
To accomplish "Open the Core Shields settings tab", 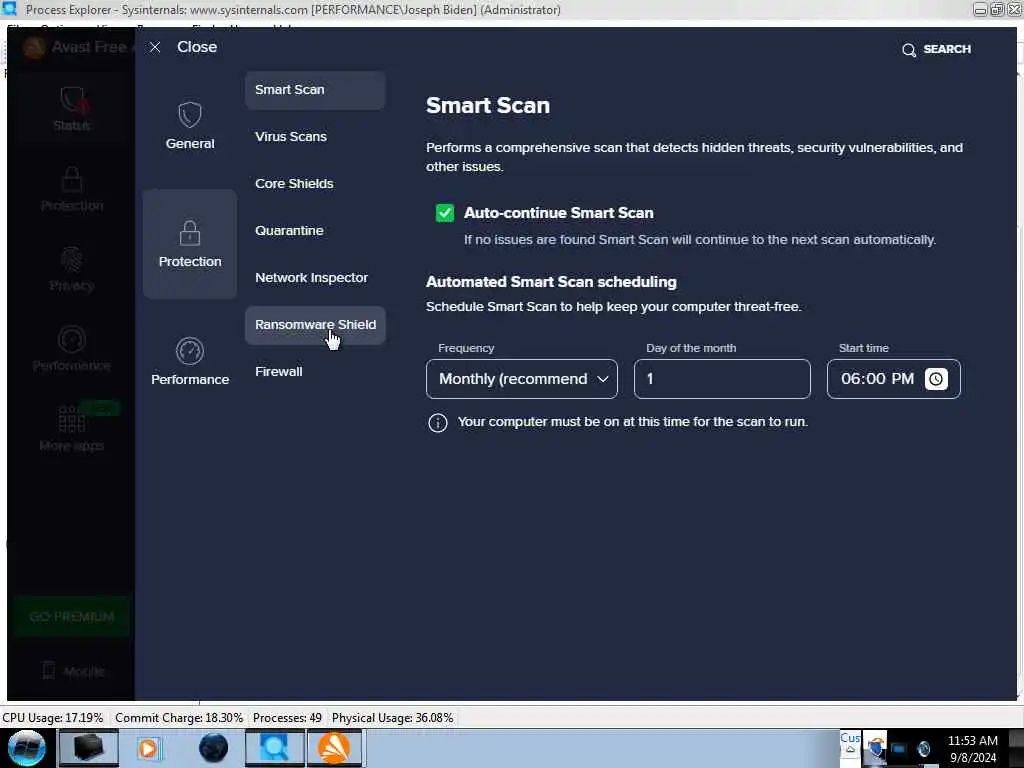I will [315, 184].
